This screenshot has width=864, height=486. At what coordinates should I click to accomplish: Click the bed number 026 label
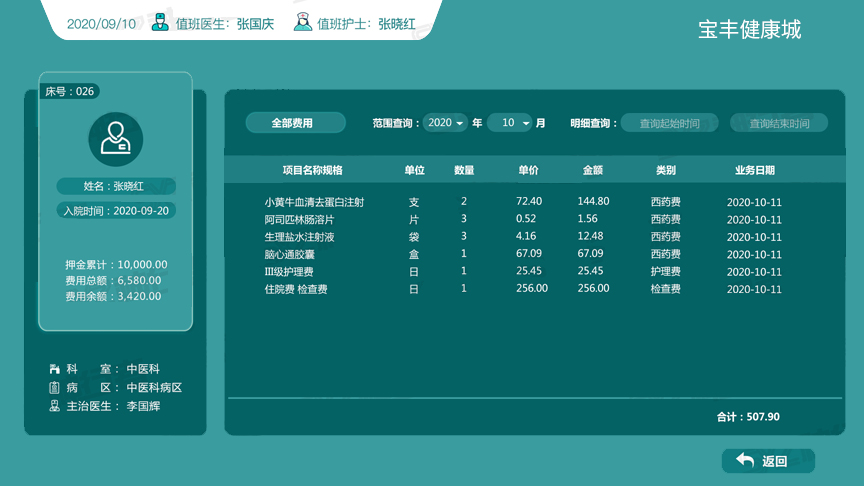tap(70, 92)
